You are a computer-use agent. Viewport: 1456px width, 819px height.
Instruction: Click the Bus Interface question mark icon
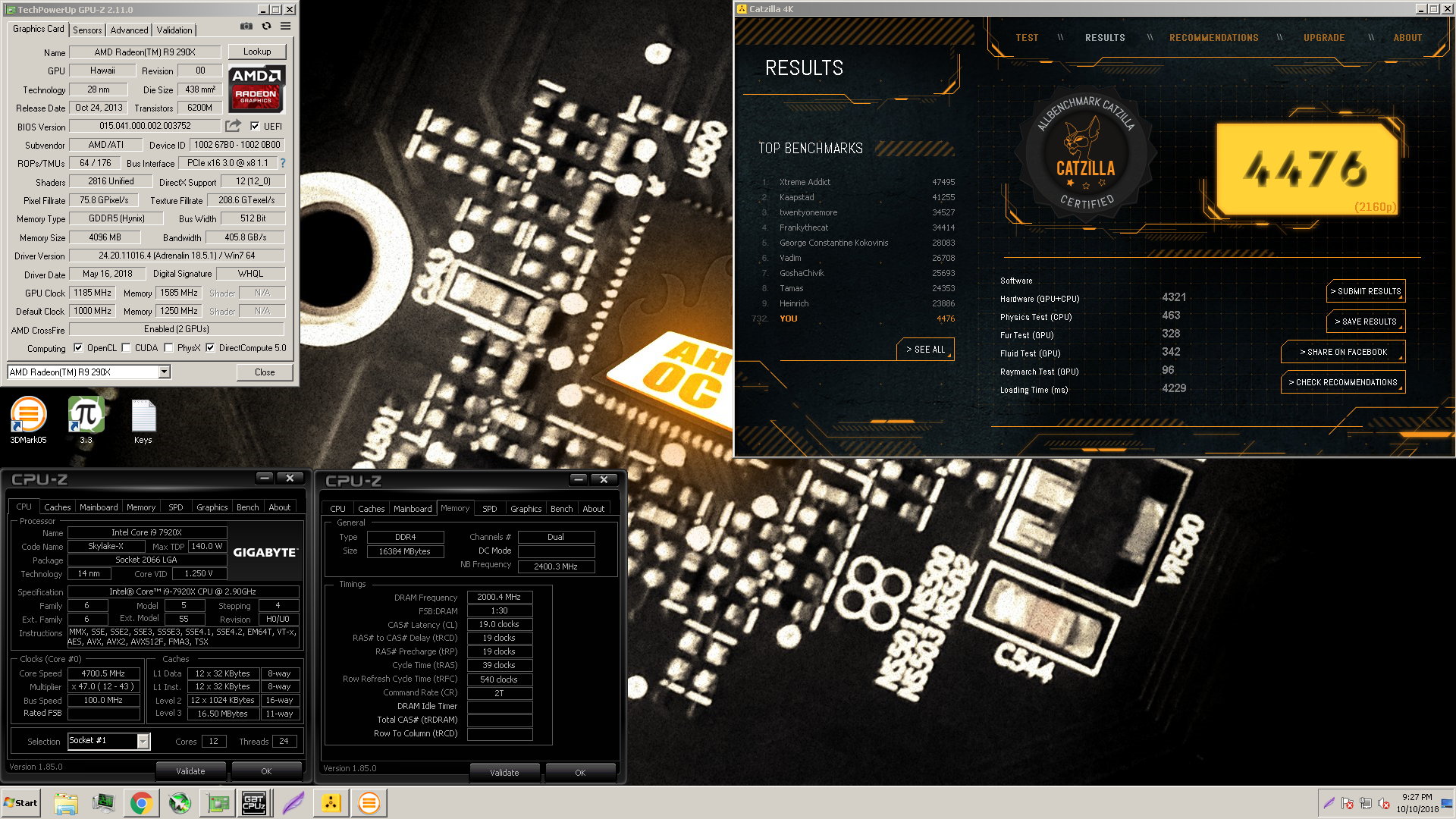pos(283,163)
